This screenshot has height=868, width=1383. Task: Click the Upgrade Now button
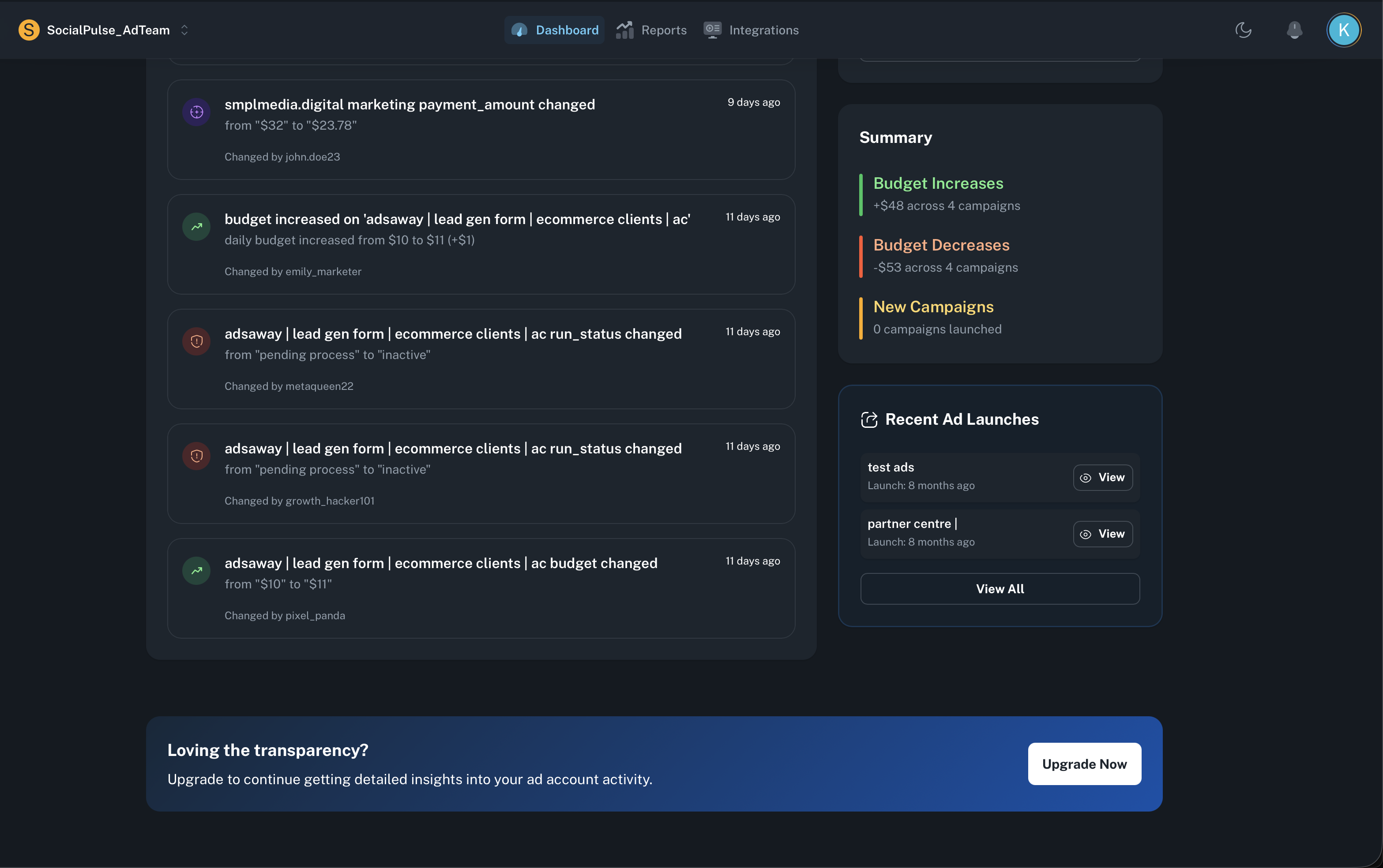tap(1084, 764)
